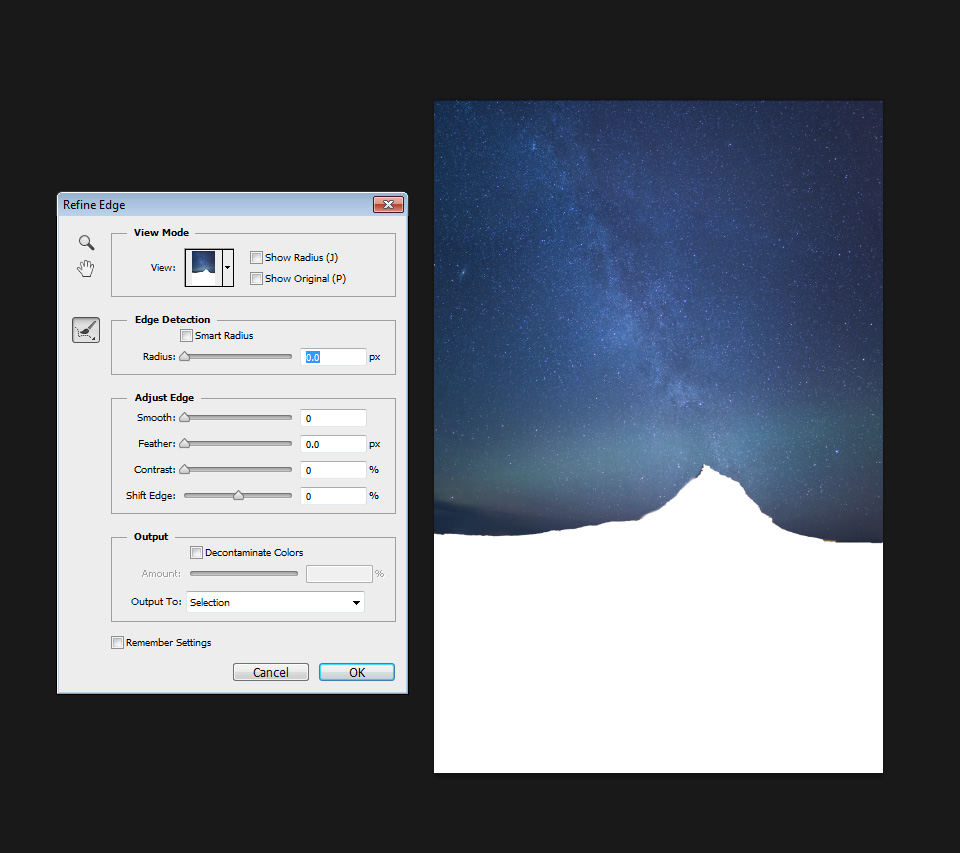The image size is (960, 853).
Task: Confirm with the OK button
Action: 357,672
